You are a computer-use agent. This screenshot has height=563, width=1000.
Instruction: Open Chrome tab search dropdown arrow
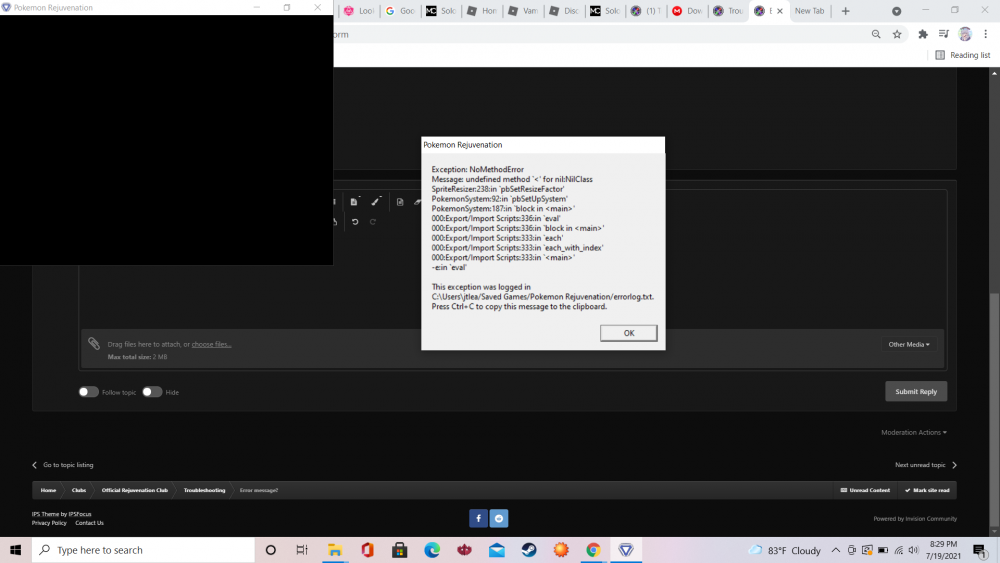(x=896, y=11)
